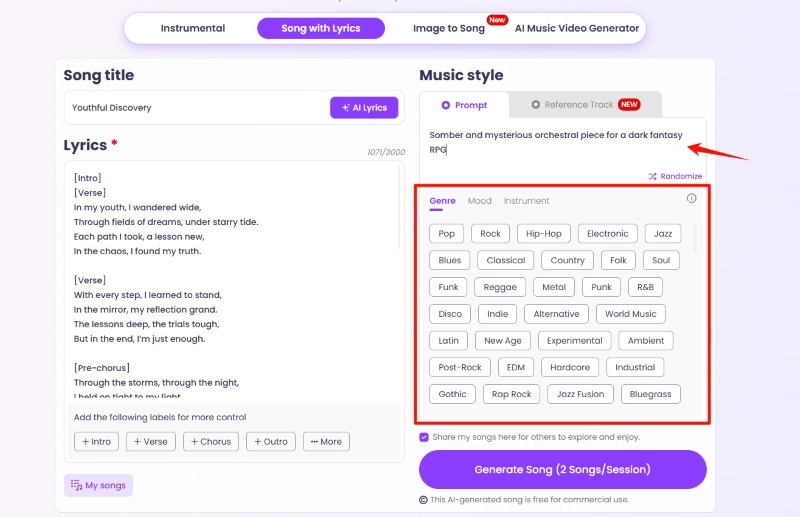Screen dimensions: 800x517
Task: Choose EDM genre tag
Action: pos(515,367)
